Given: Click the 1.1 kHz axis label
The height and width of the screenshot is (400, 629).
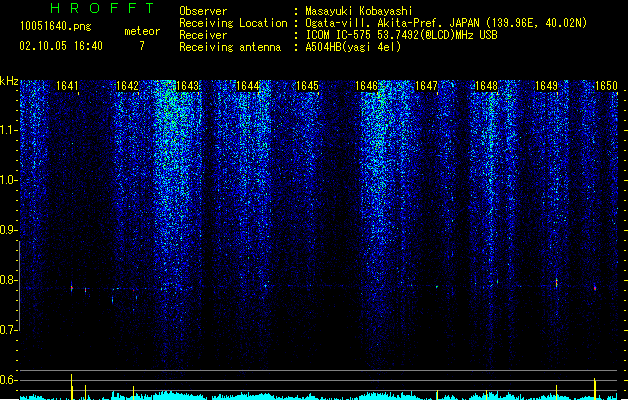Looking at the screenshot, I should click(x=8, y=130).
